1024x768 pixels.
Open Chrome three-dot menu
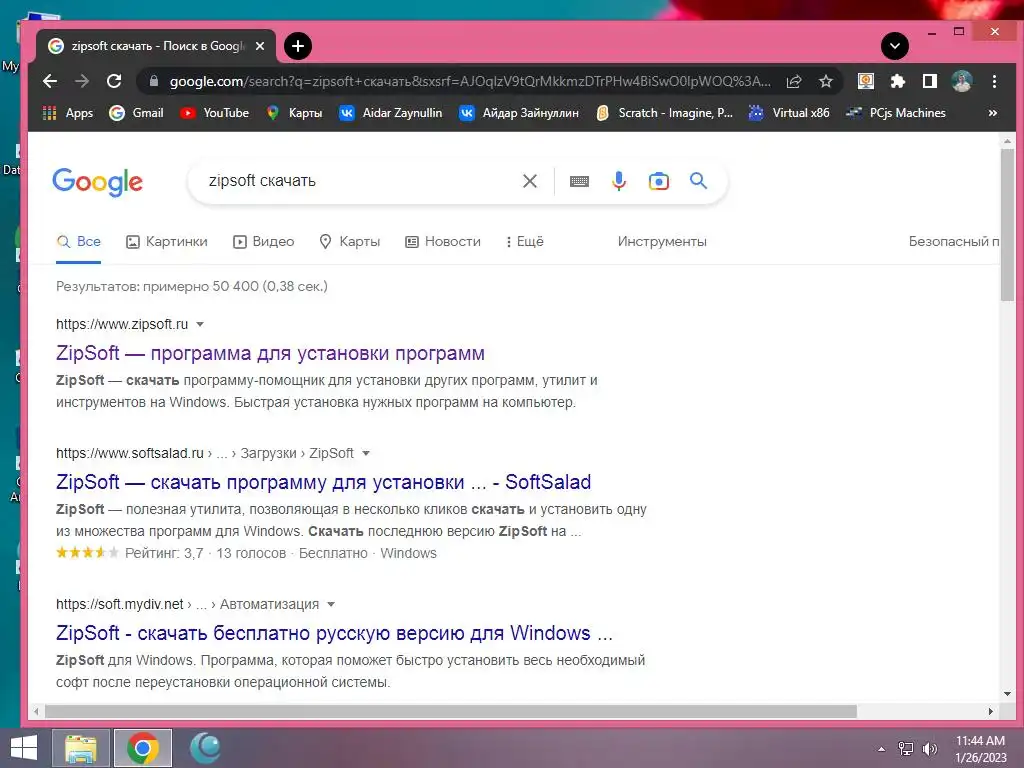994,81
